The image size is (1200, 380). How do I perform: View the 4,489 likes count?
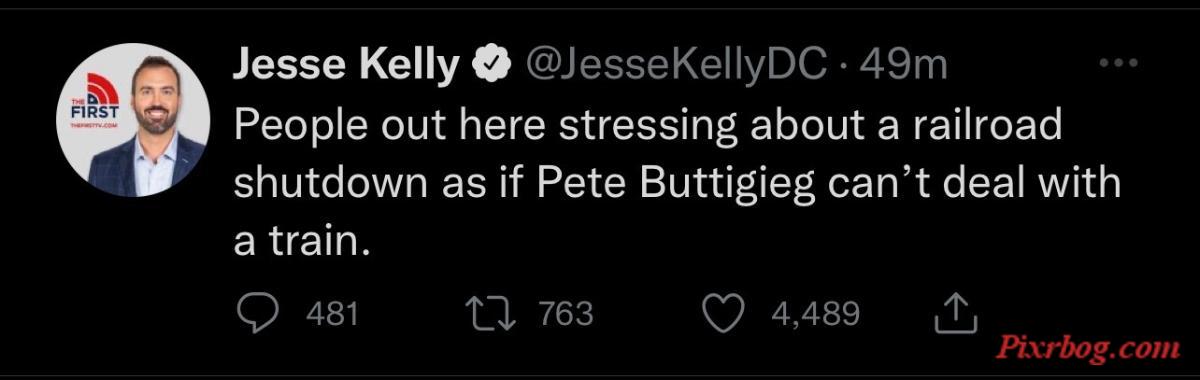(816, 315)
